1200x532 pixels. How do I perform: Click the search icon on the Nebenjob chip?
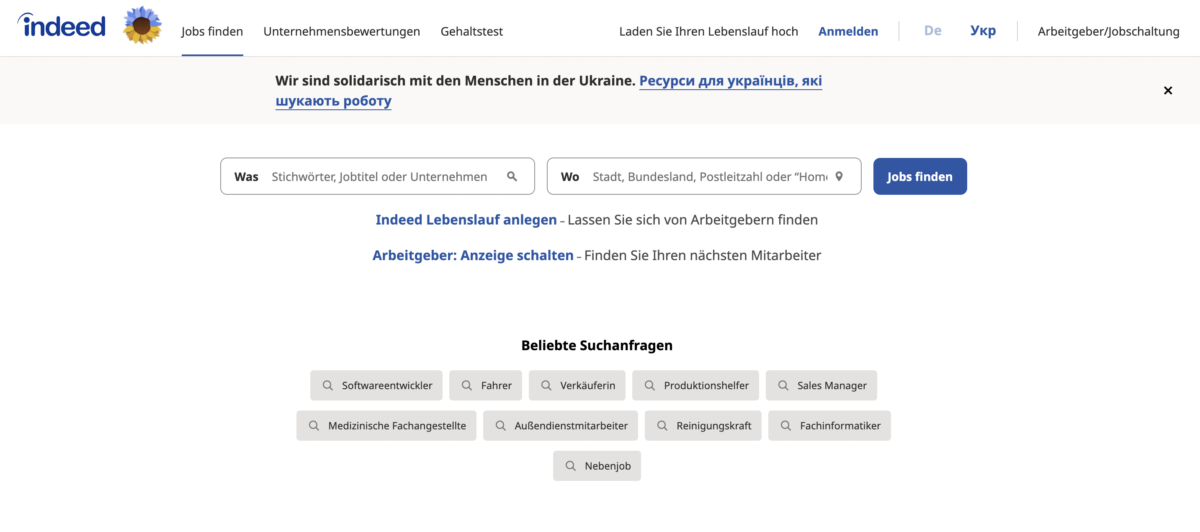pos(570,466)
